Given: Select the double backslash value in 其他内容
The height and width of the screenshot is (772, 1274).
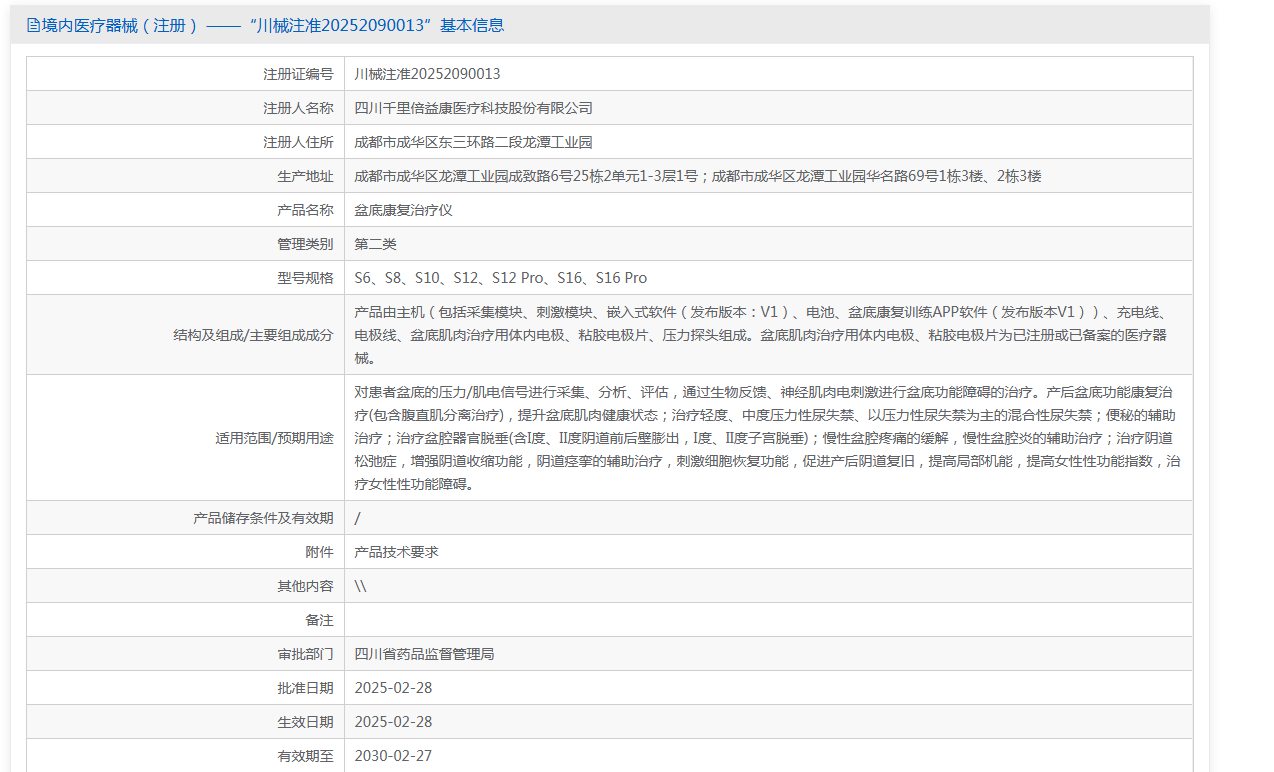Looking at the screenshot, I should [360, 586].
